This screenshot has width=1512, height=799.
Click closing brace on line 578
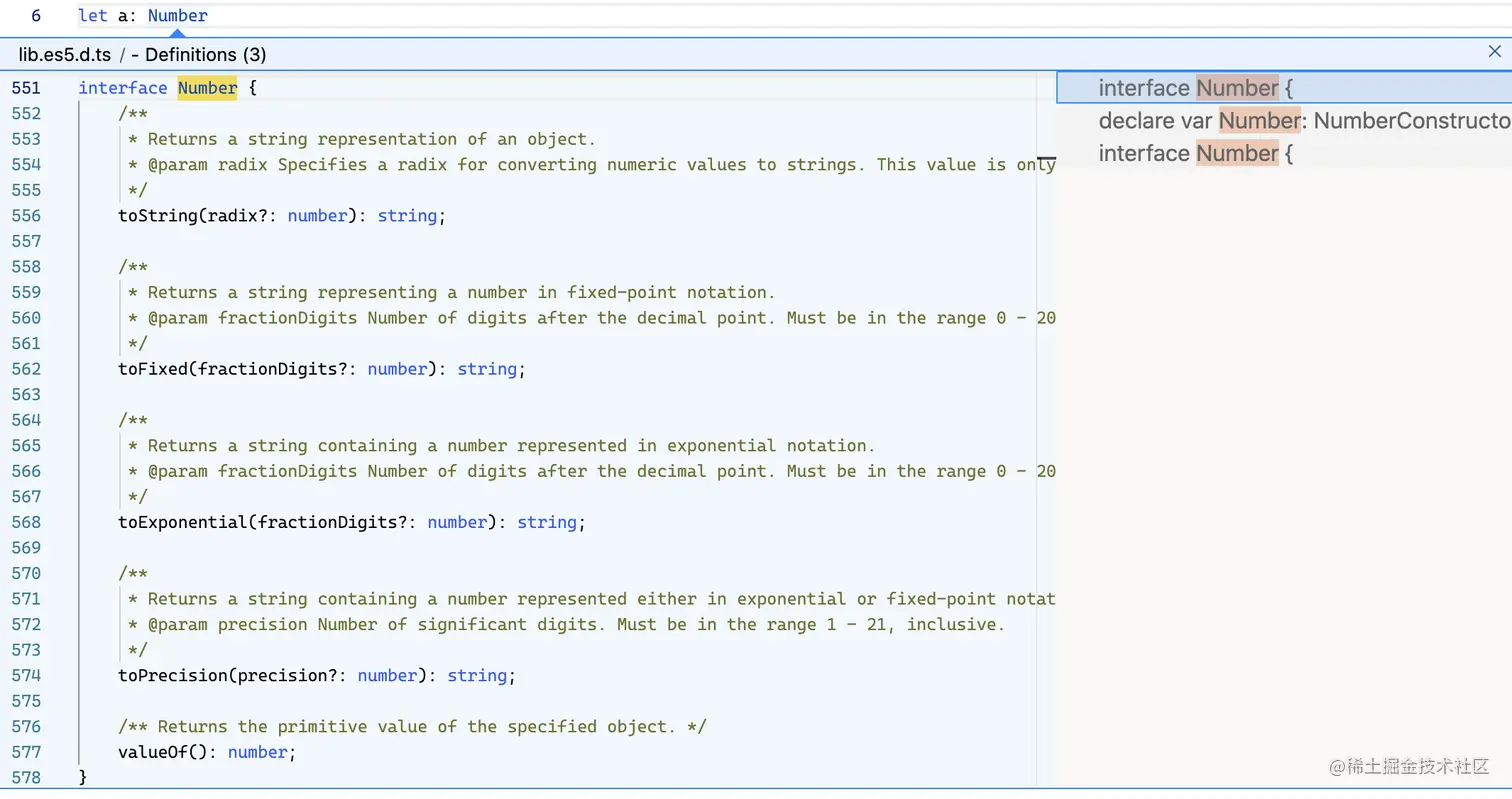pyautogui.click(x=83, y=777)
